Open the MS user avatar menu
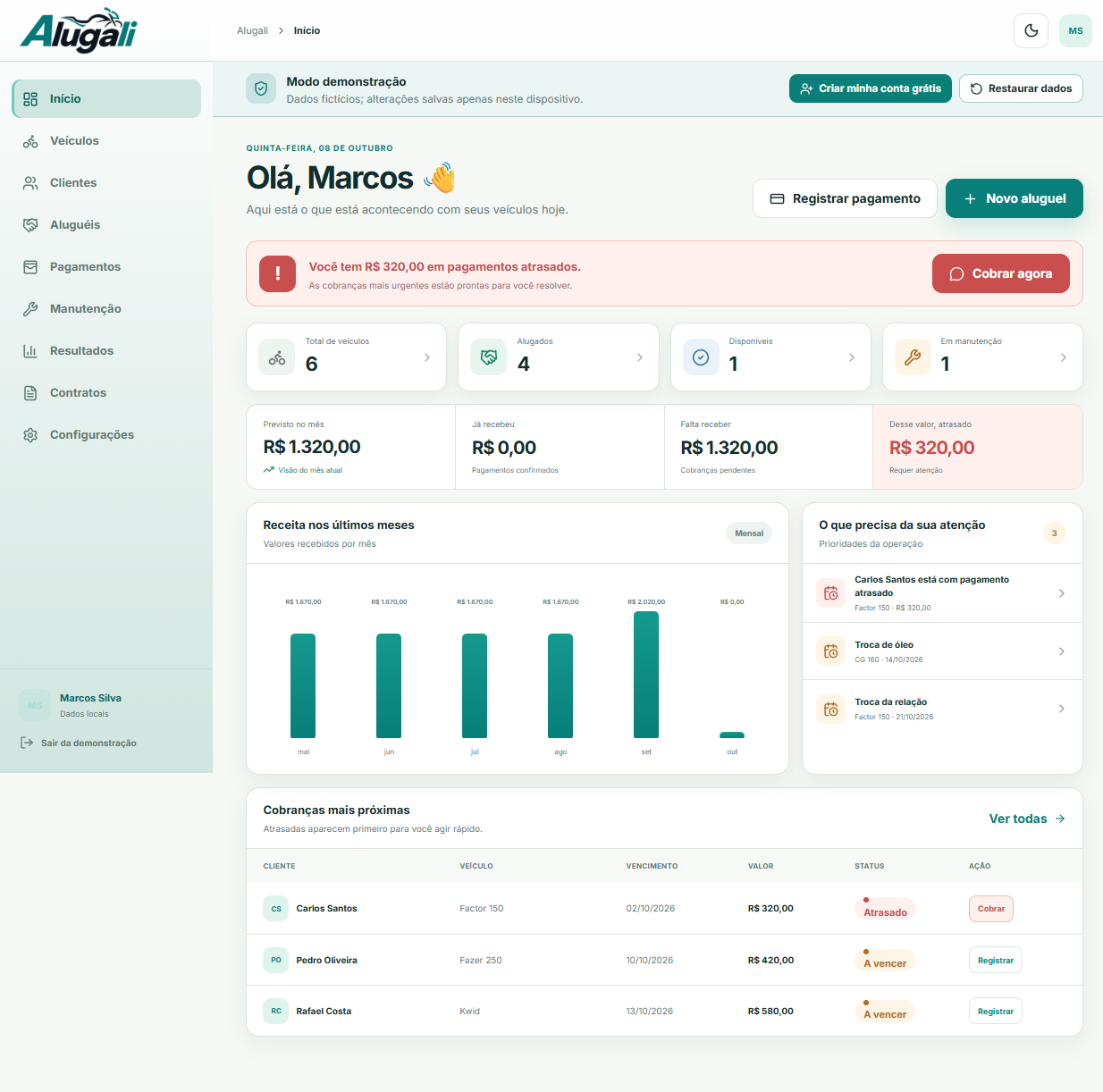 click(1075, 30)
